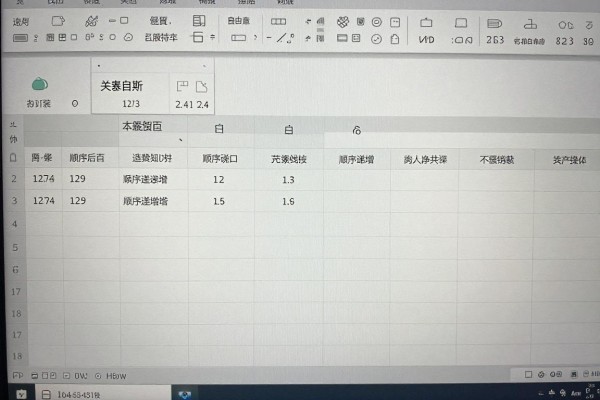This screenshot has width=600, height=400.
Task: Click the three-cell rectangle ribbon icon
Action: (x=278, y=22)
